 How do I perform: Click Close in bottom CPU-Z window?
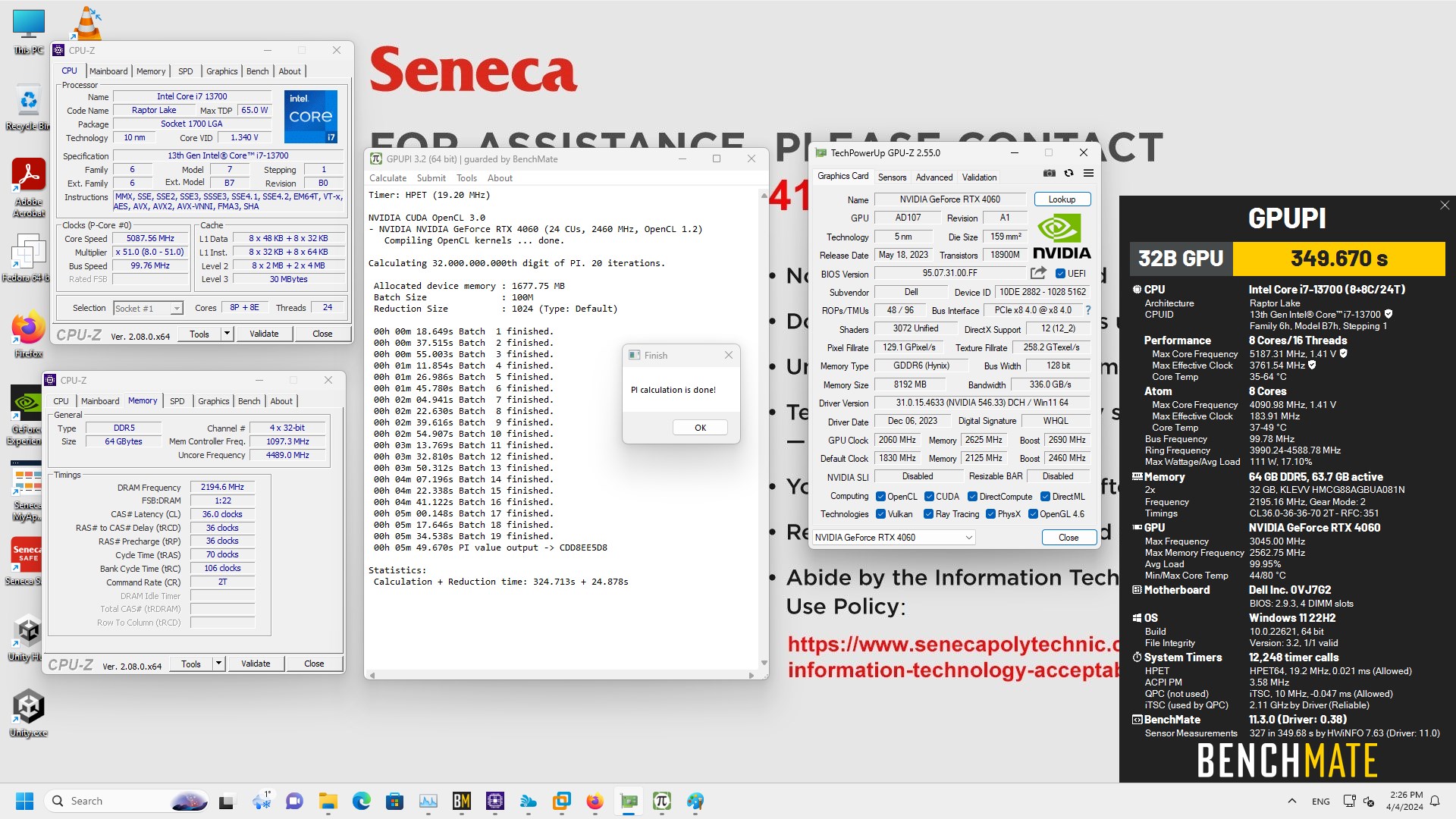click(314, 664)
